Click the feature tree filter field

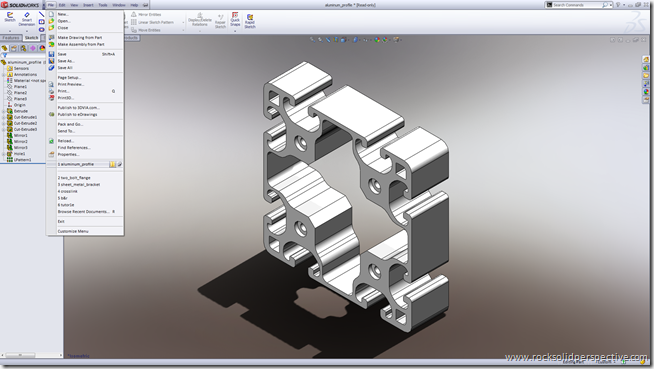pyautogui.click(x=23, y=55)
